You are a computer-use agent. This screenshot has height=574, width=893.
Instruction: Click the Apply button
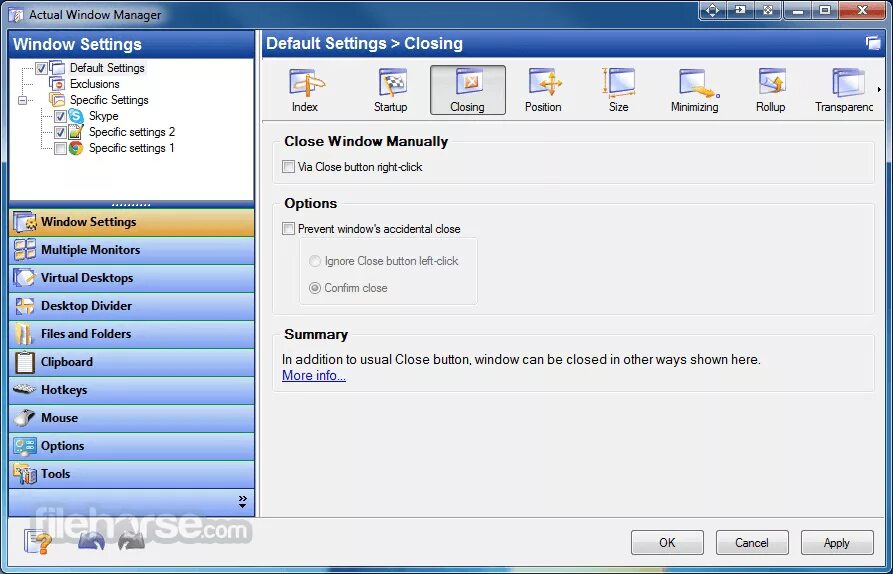[837, 543]
